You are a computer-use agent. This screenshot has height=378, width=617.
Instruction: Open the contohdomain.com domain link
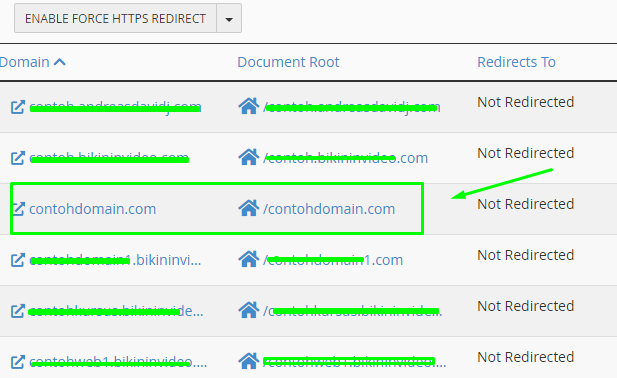coord(92,209)
